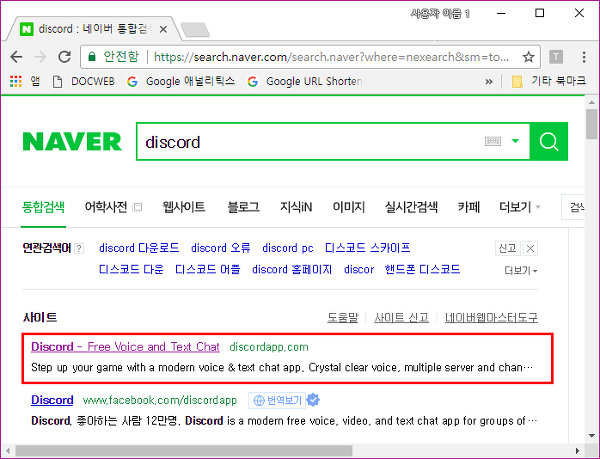The height and width of the screenshot is (459, 600).
Task: Click the green magnifier search button
Action: tap(549, 142)
